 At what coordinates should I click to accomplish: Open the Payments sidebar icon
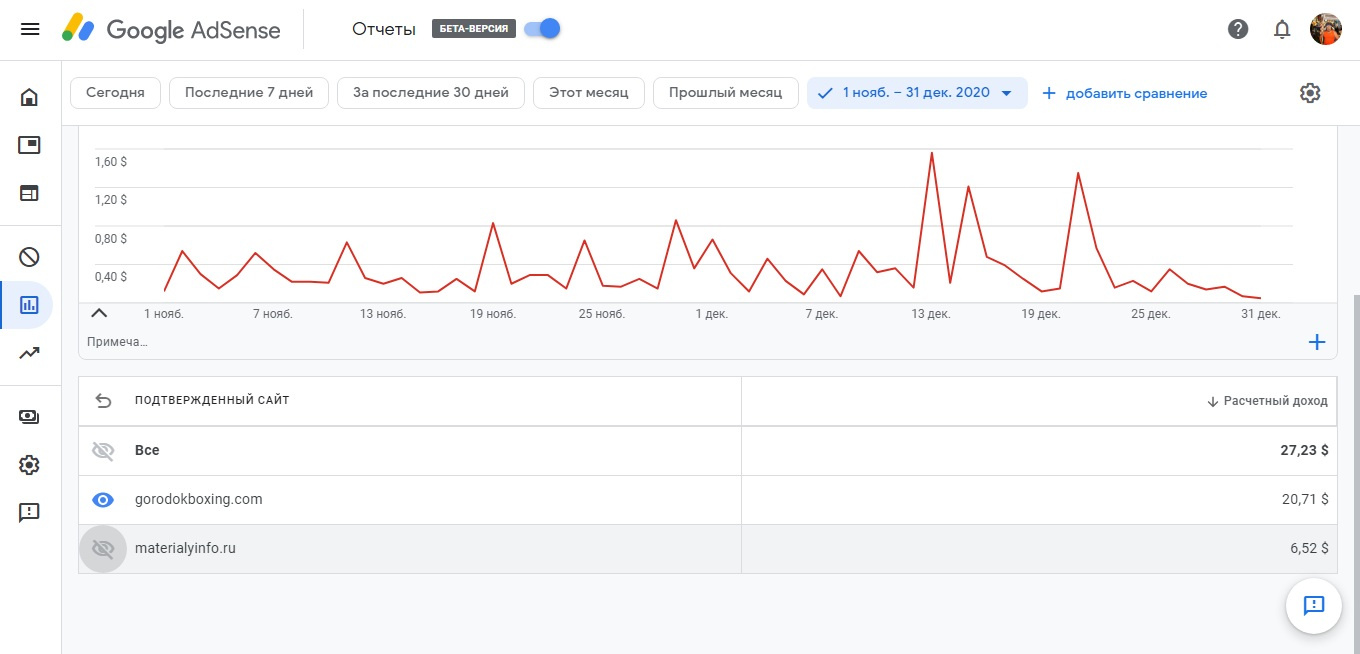pyautogui.click(x=29, y=417)
